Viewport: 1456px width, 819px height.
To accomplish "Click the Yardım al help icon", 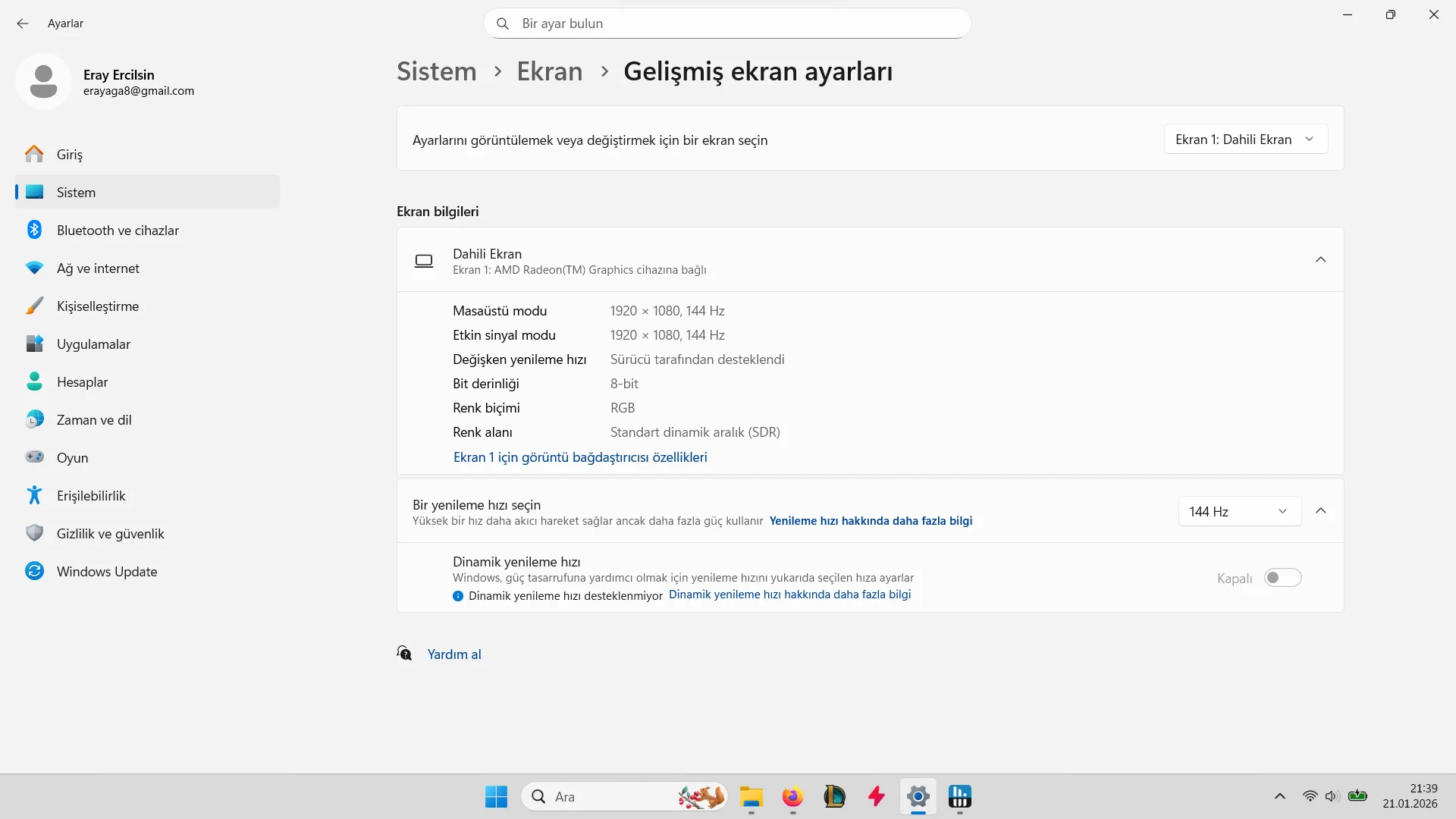I will pyautogui.click(x=405, y=654).
